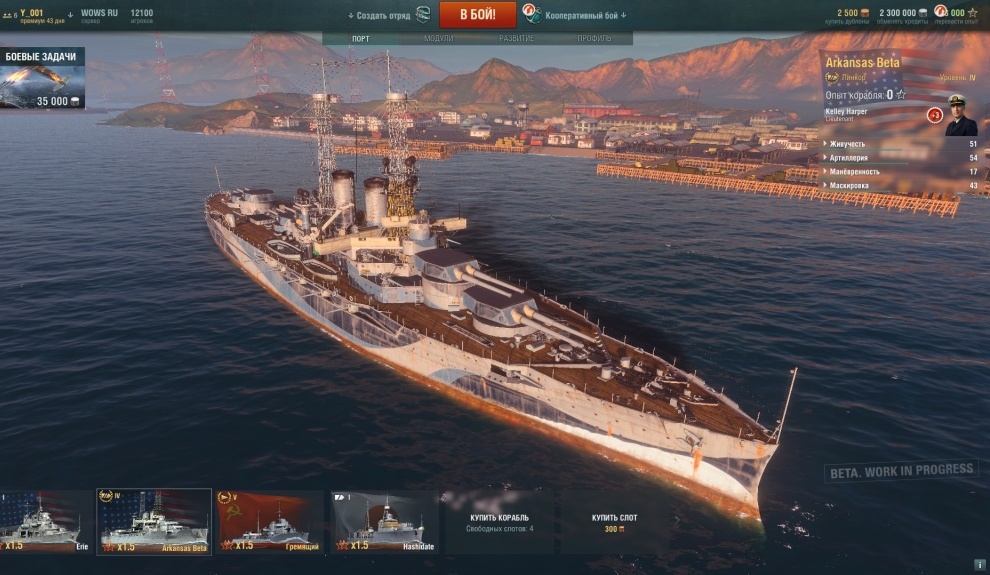Expand the Живучесть survivability stats
Viewport: 990px width, 575px height.
pos(900,144)
